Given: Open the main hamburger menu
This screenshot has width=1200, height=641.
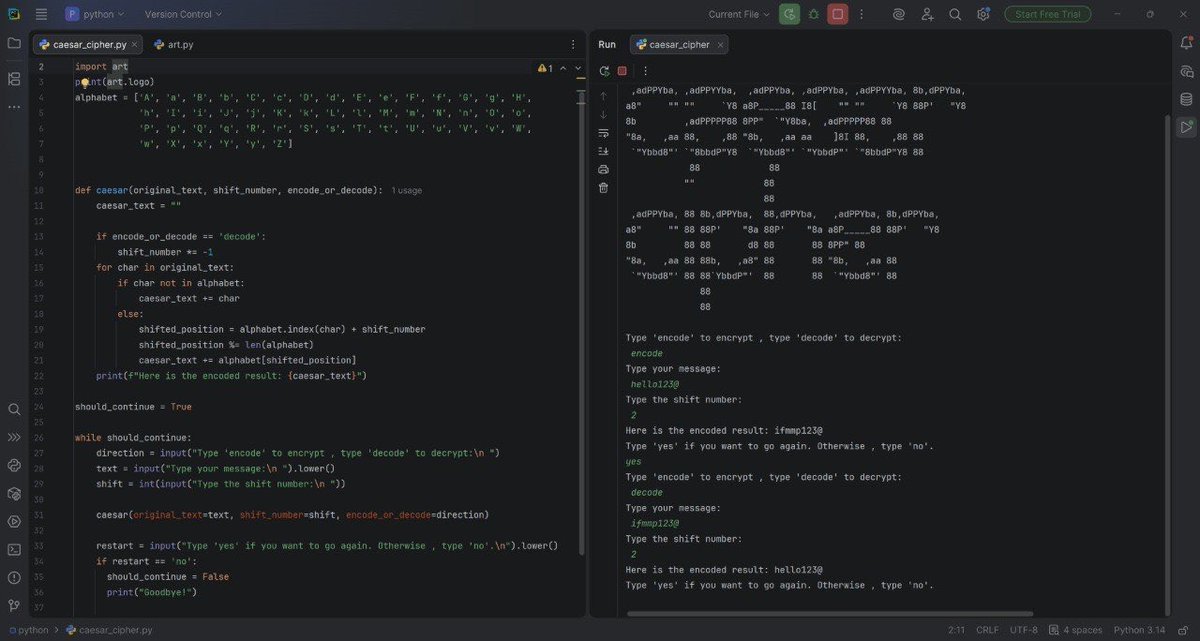Looking at the screenshot, I should point(41,14).
